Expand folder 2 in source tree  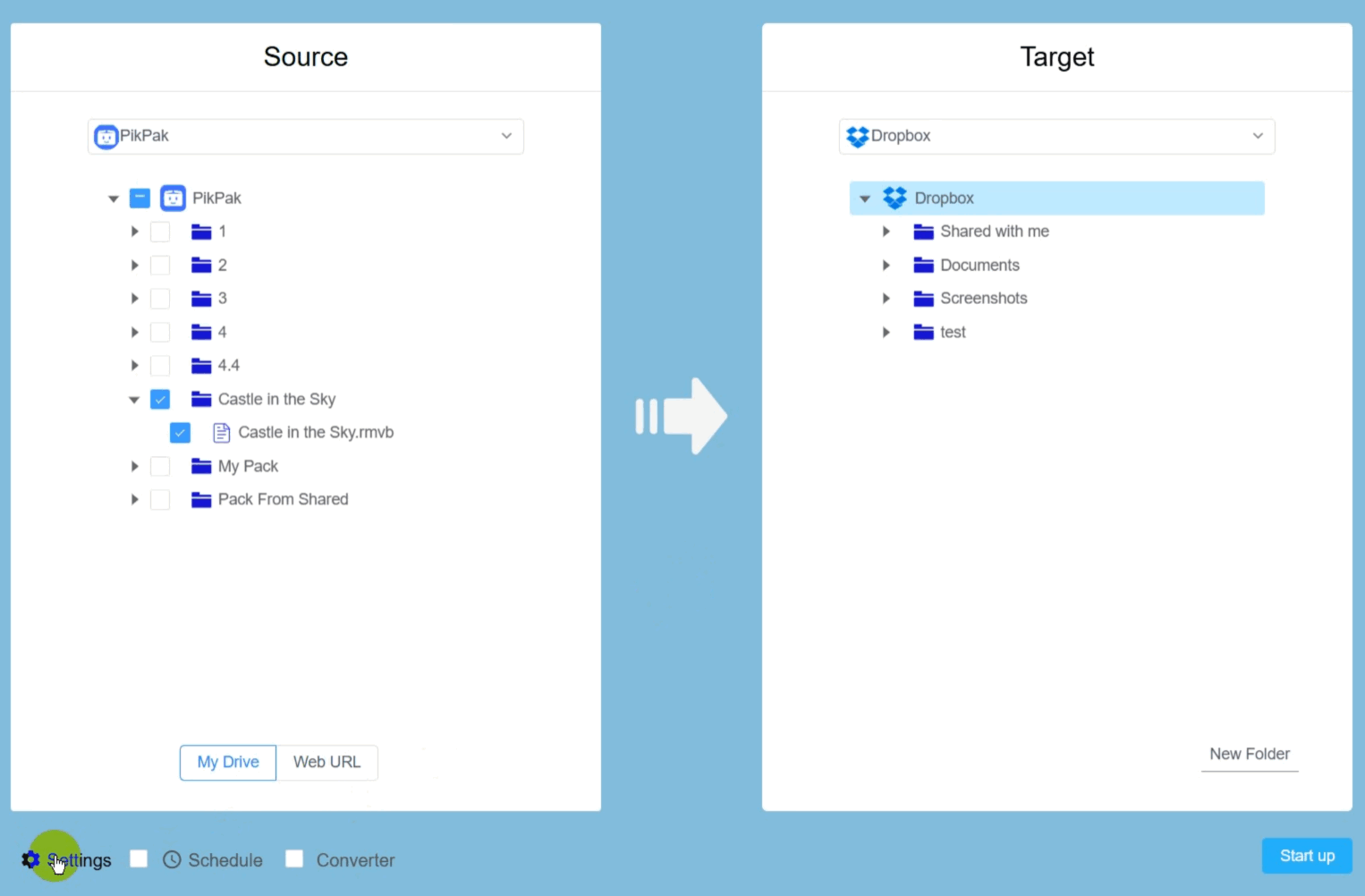coord(134,266)
